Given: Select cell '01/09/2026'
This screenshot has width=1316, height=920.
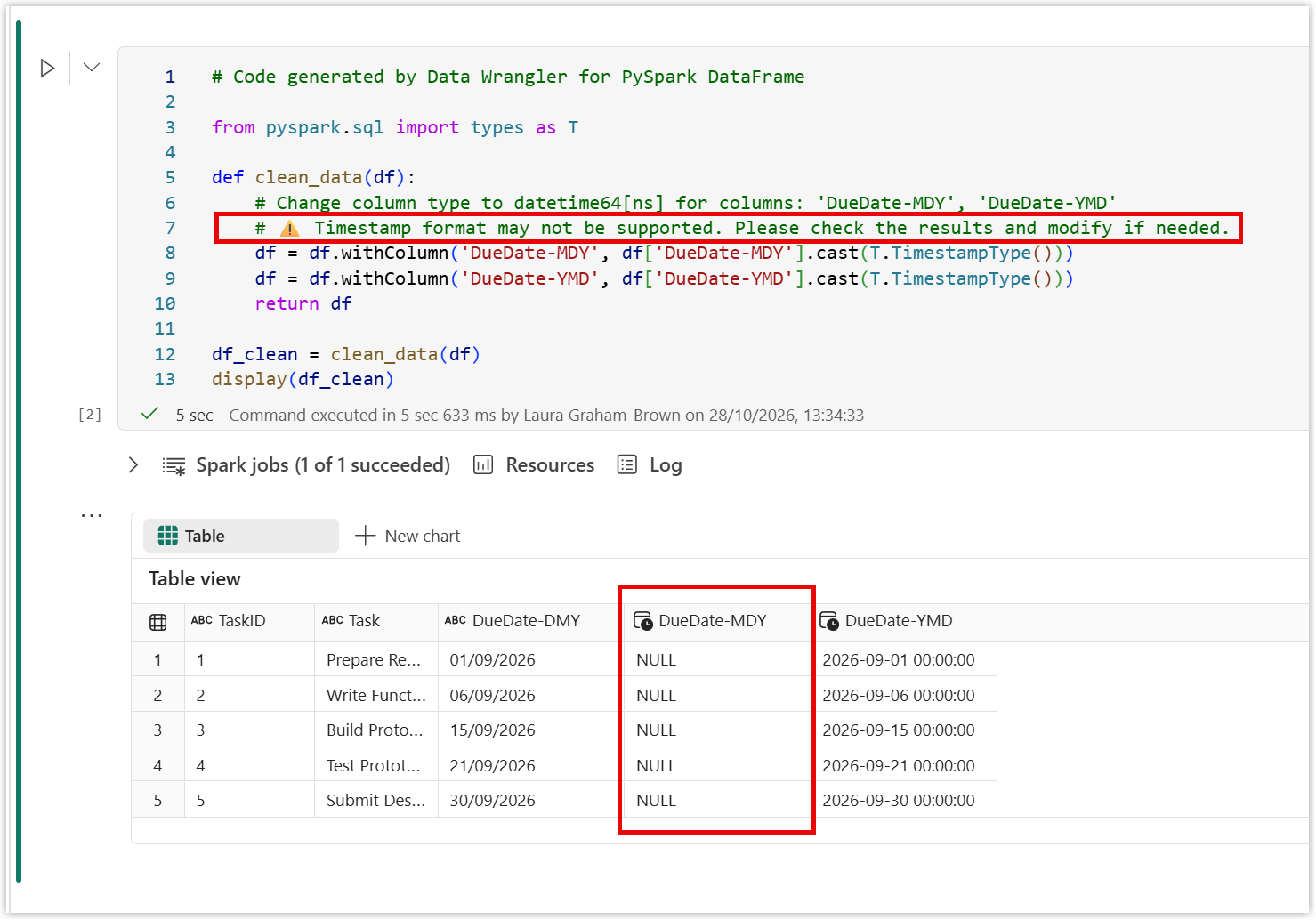Looking at the screenshot, I should click(531, 659).
